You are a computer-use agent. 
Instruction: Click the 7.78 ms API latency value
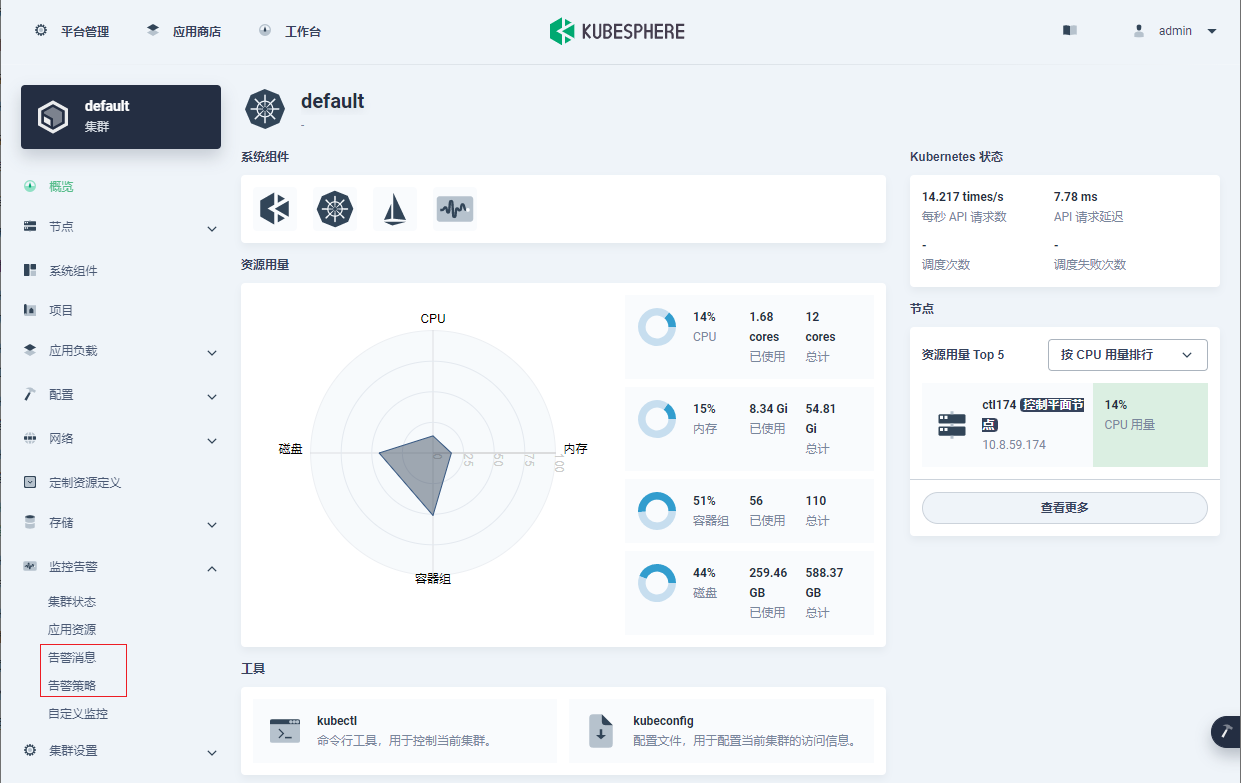1075,197
